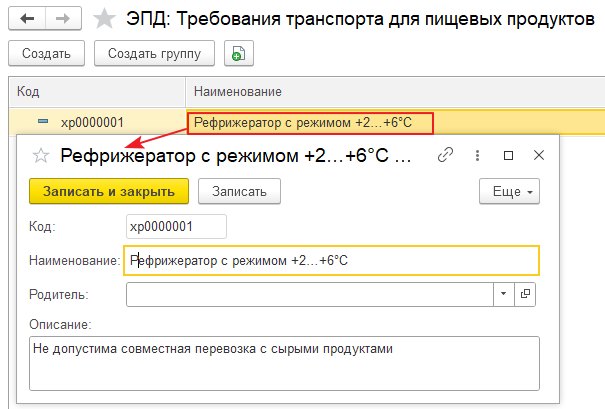Maximize the item dialog window
The width and height of the screenshot is (605, 409).
[509, 155]
